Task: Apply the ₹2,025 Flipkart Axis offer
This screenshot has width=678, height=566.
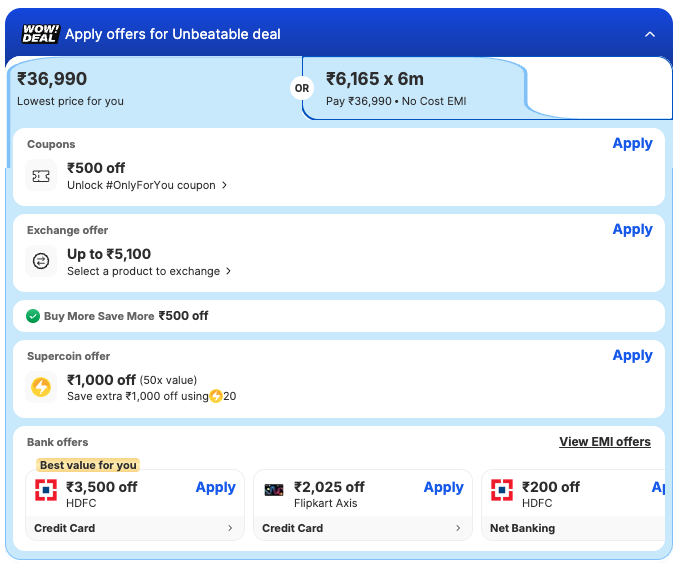Action: (443, 487)
